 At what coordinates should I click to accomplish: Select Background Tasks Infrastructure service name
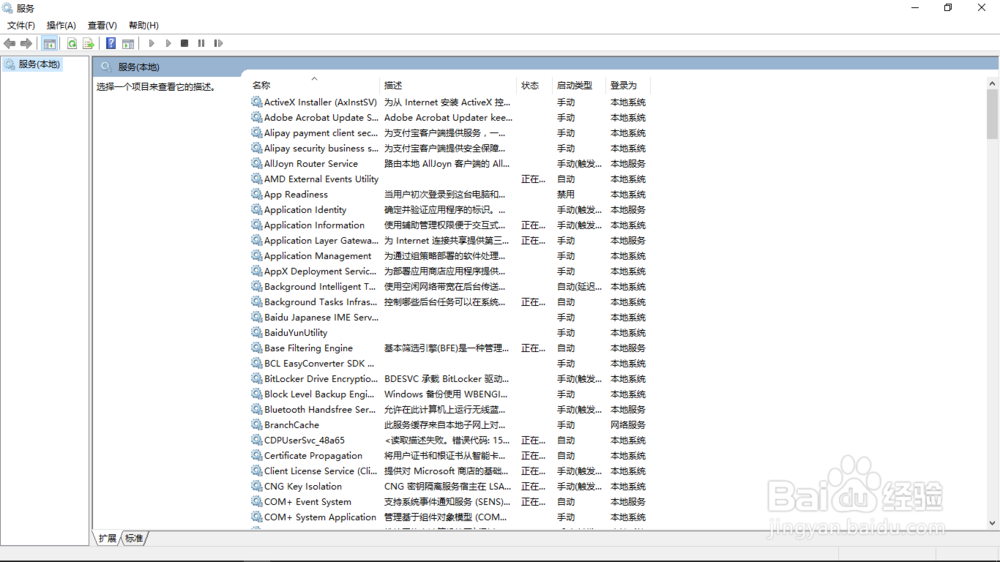pos(321,302)
